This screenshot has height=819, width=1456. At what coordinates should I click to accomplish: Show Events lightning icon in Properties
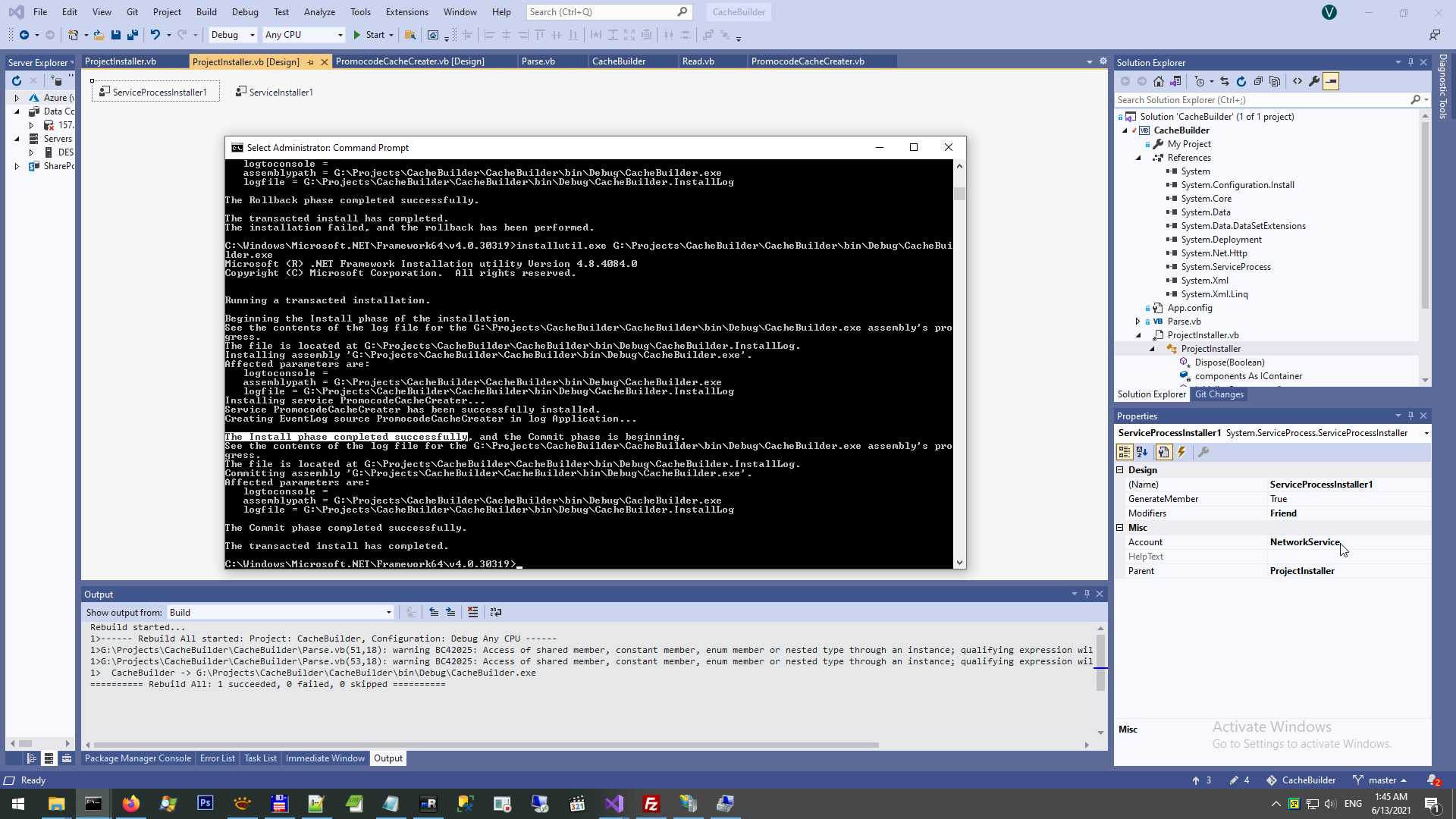pyautogui.click(x=1181, y=452)
